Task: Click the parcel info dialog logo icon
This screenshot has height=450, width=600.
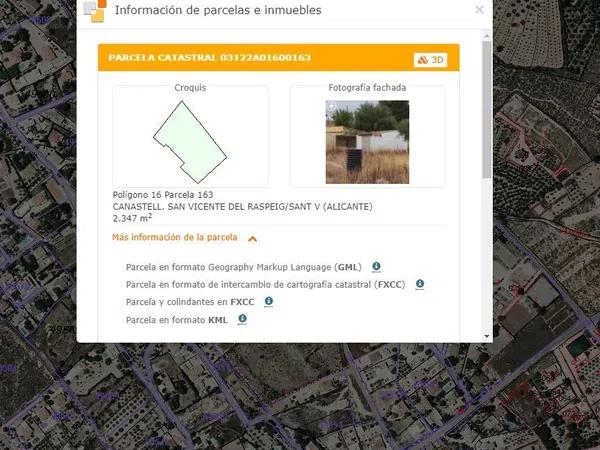Action: click(x=95, y=11)
